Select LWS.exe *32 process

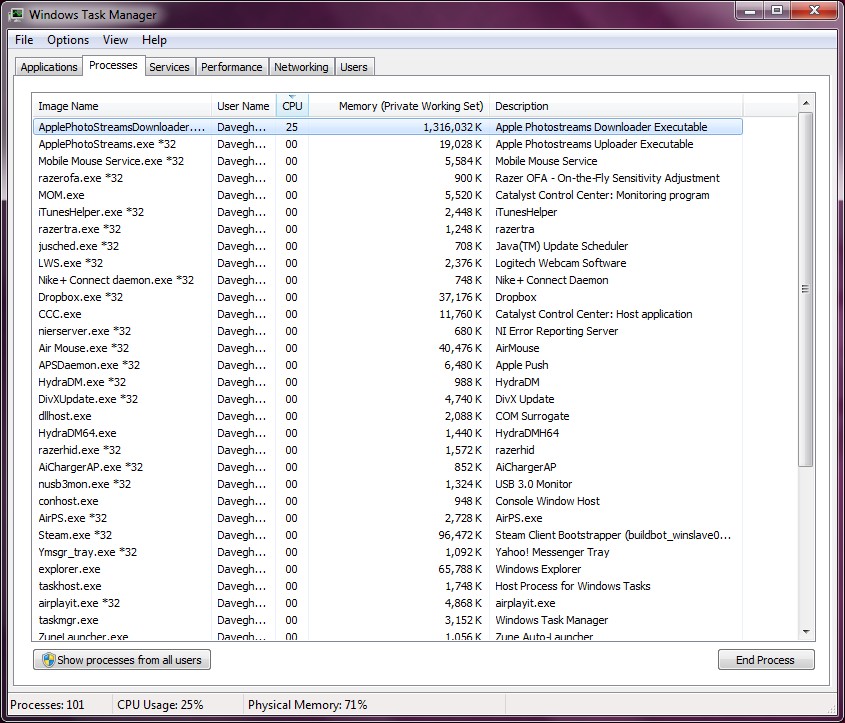tap(387, 263)
